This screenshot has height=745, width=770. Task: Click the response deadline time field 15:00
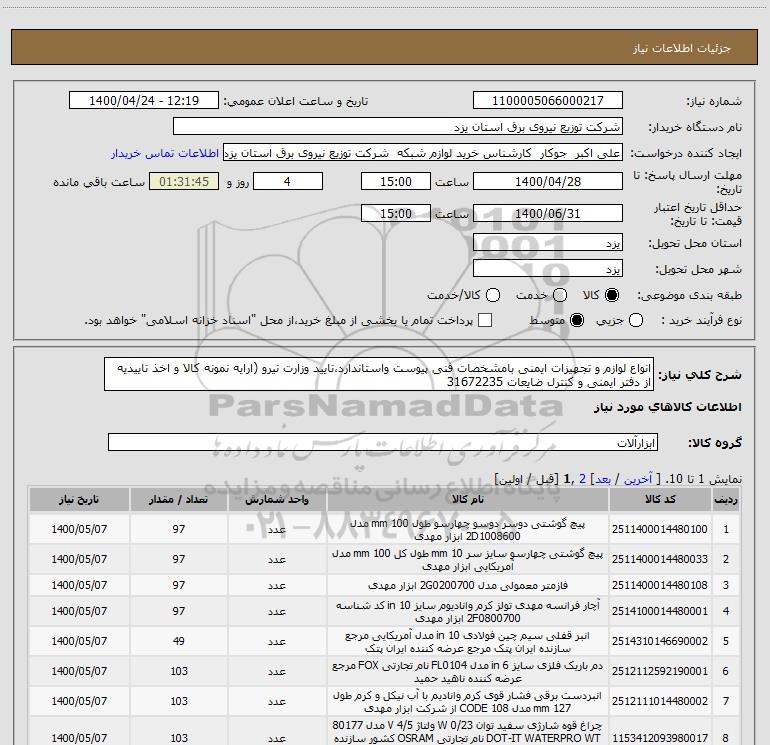coord(396,182)
